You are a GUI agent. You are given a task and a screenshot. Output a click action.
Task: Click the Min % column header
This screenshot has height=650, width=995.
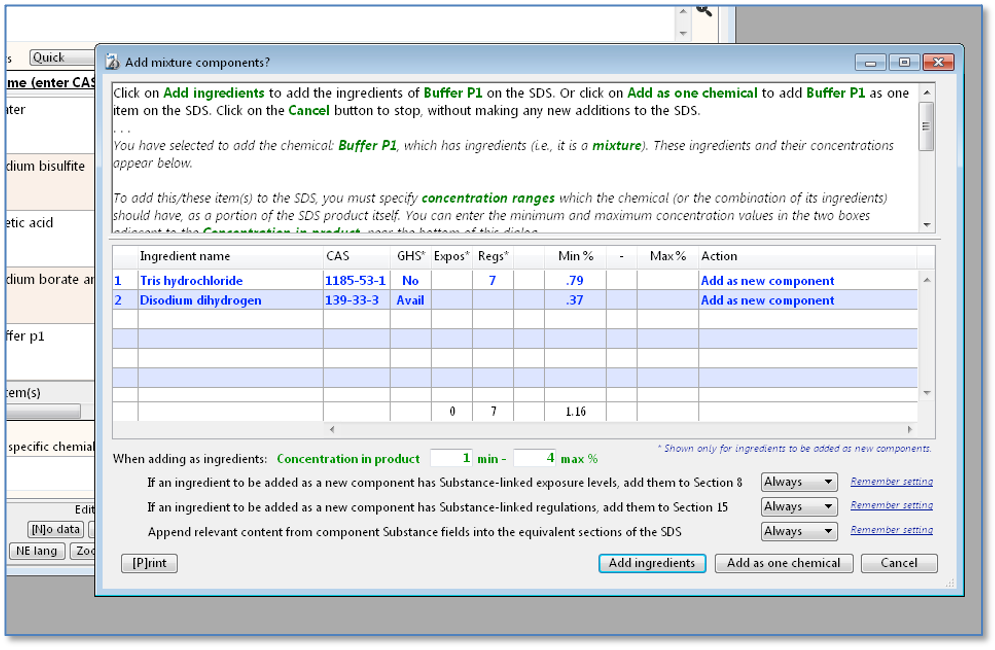coord(576,256)
